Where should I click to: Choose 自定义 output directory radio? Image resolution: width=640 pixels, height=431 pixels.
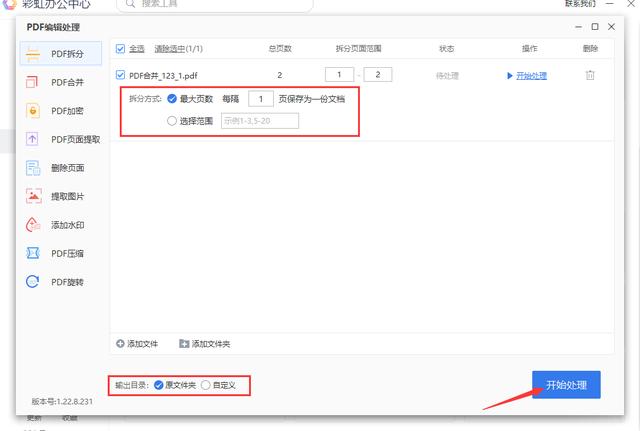tap(206, 385)
